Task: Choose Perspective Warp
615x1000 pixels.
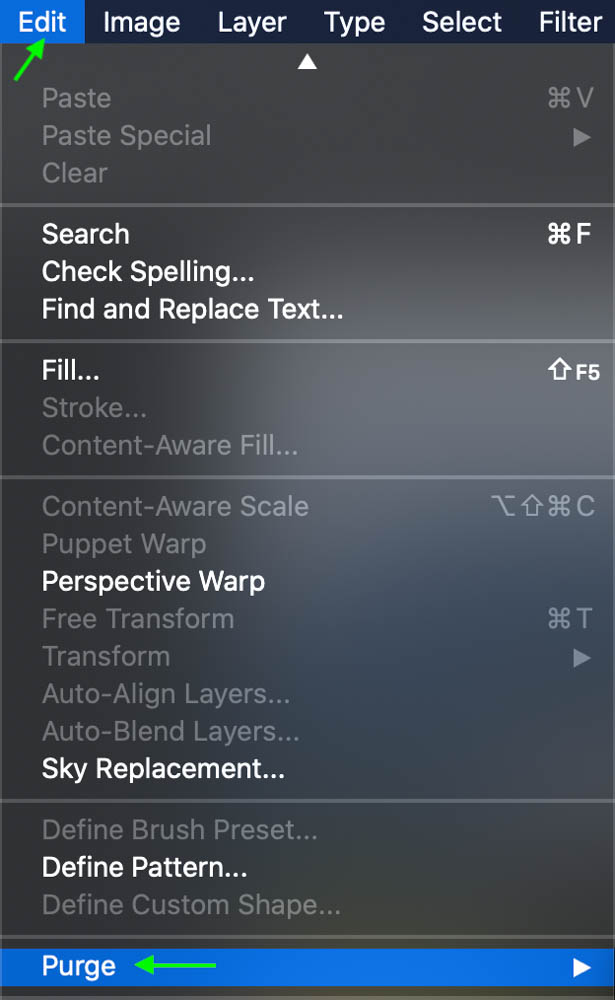Action: [308, 582]
